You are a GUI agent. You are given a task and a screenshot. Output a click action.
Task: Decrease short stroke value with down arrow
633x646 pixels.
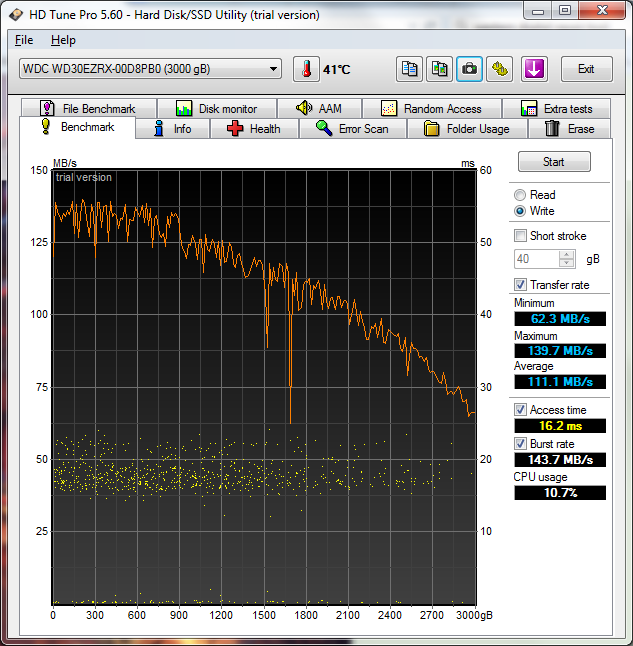[x=567, y=263]
